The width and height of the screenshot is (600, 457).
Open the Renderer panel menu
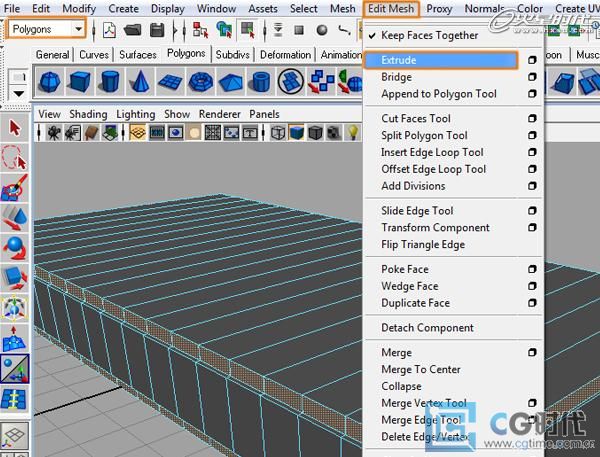click(x=219, y=114)
